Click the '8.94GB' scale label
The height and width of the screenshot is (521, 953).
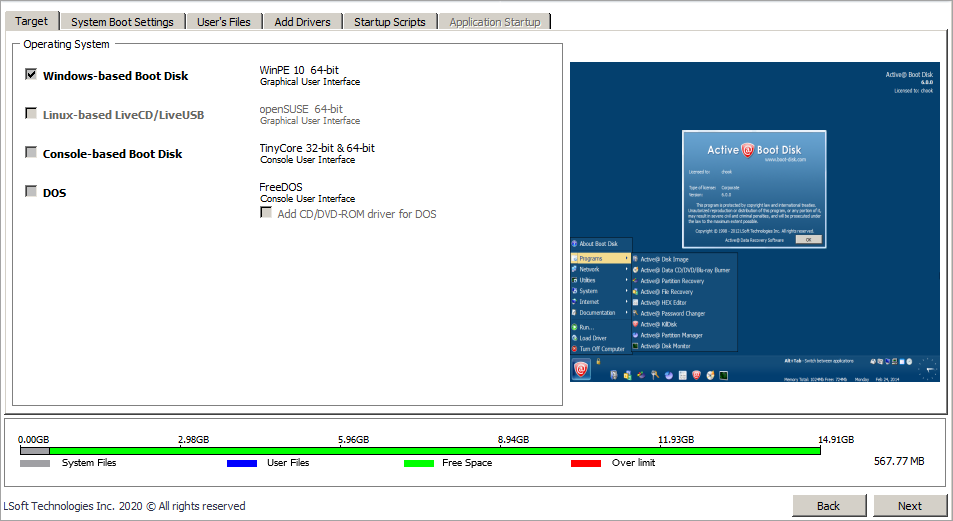tap(513, 440)
